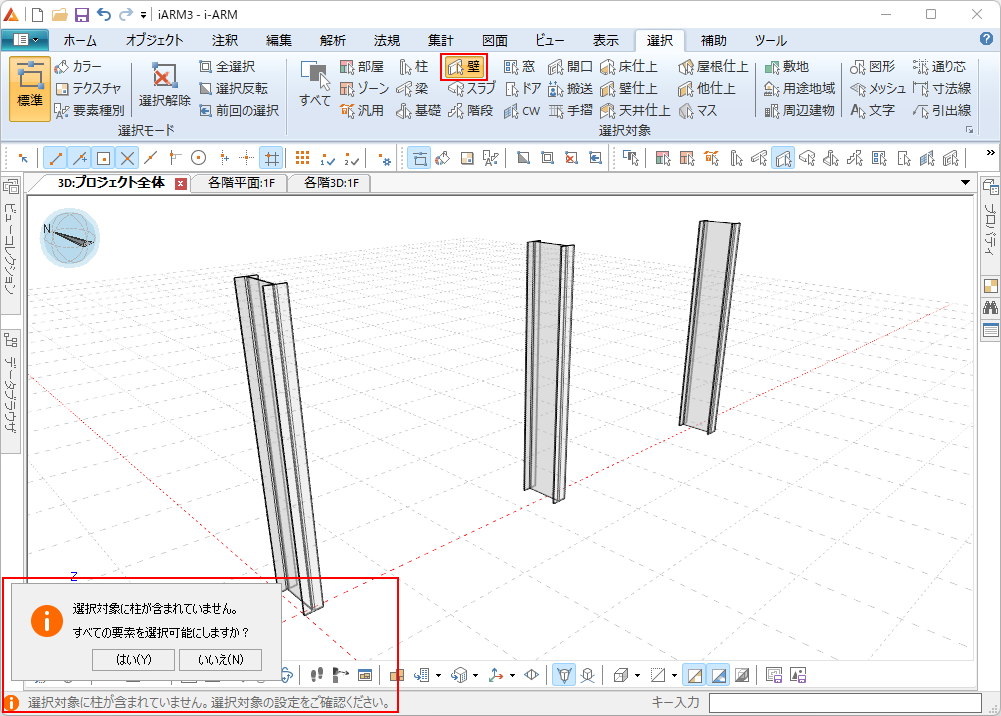The height and width of the screenshot is (716, 1001).
Task: Click the 全選択 select-all icon
Action: 226,67
